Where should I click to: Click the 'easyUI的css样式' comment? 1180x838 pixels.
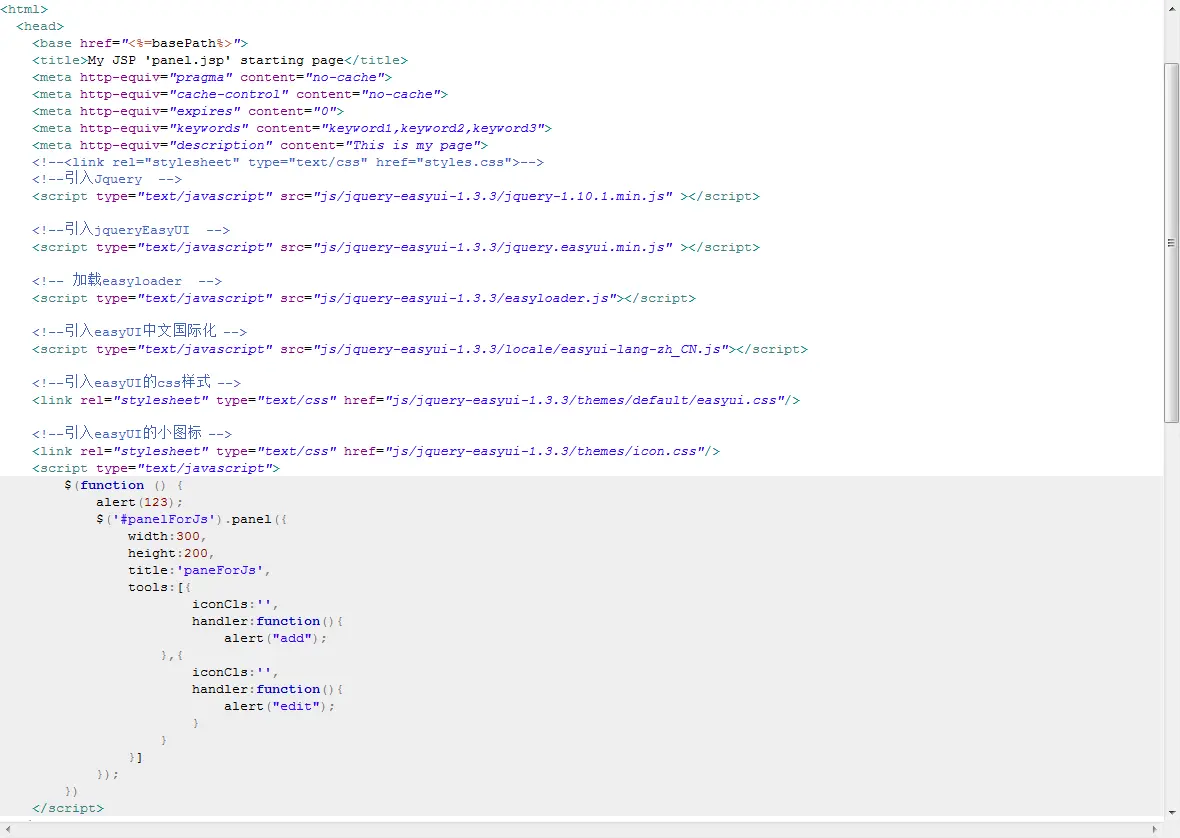(x=136, y=383)
